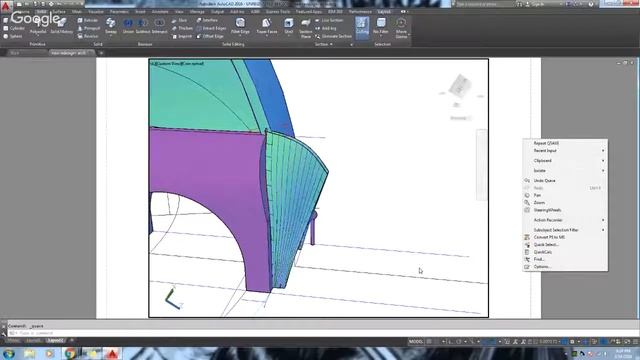Choose Zoom from context menu
The height and width of the screenshot is (360, 640).
565,202
